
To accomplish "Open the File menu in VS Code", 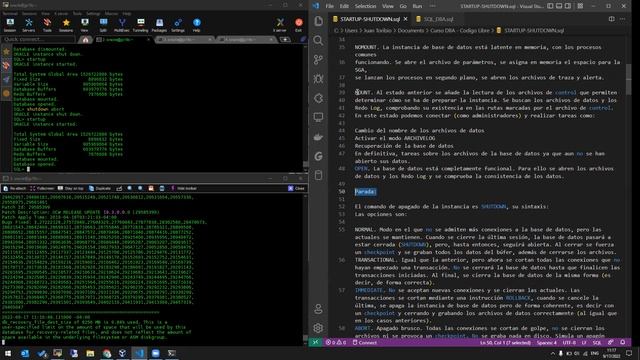I will tap(329, 6).
